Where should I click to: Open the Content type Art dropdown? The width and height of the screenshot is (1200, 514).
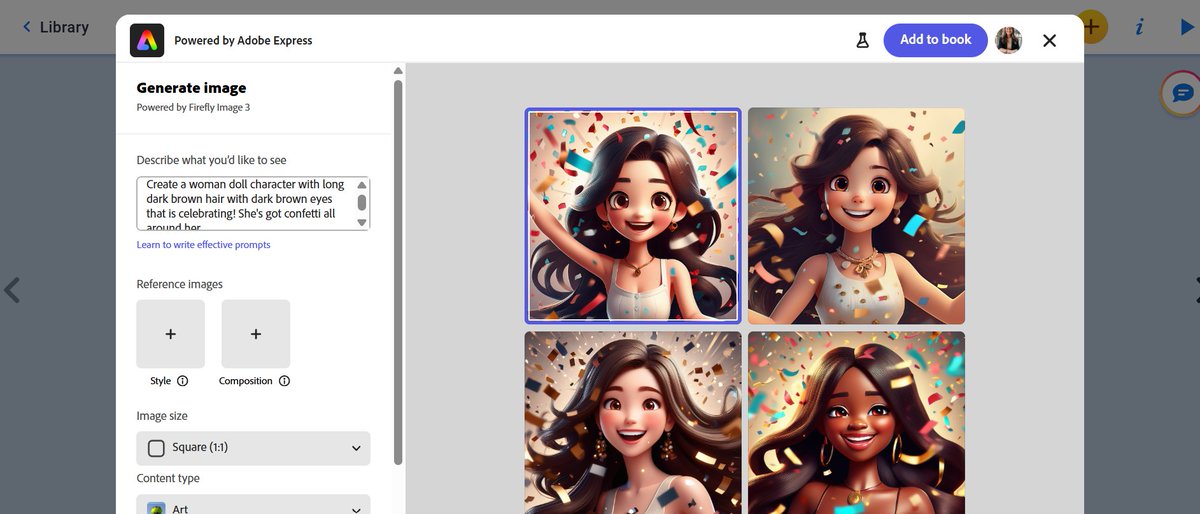253,504
